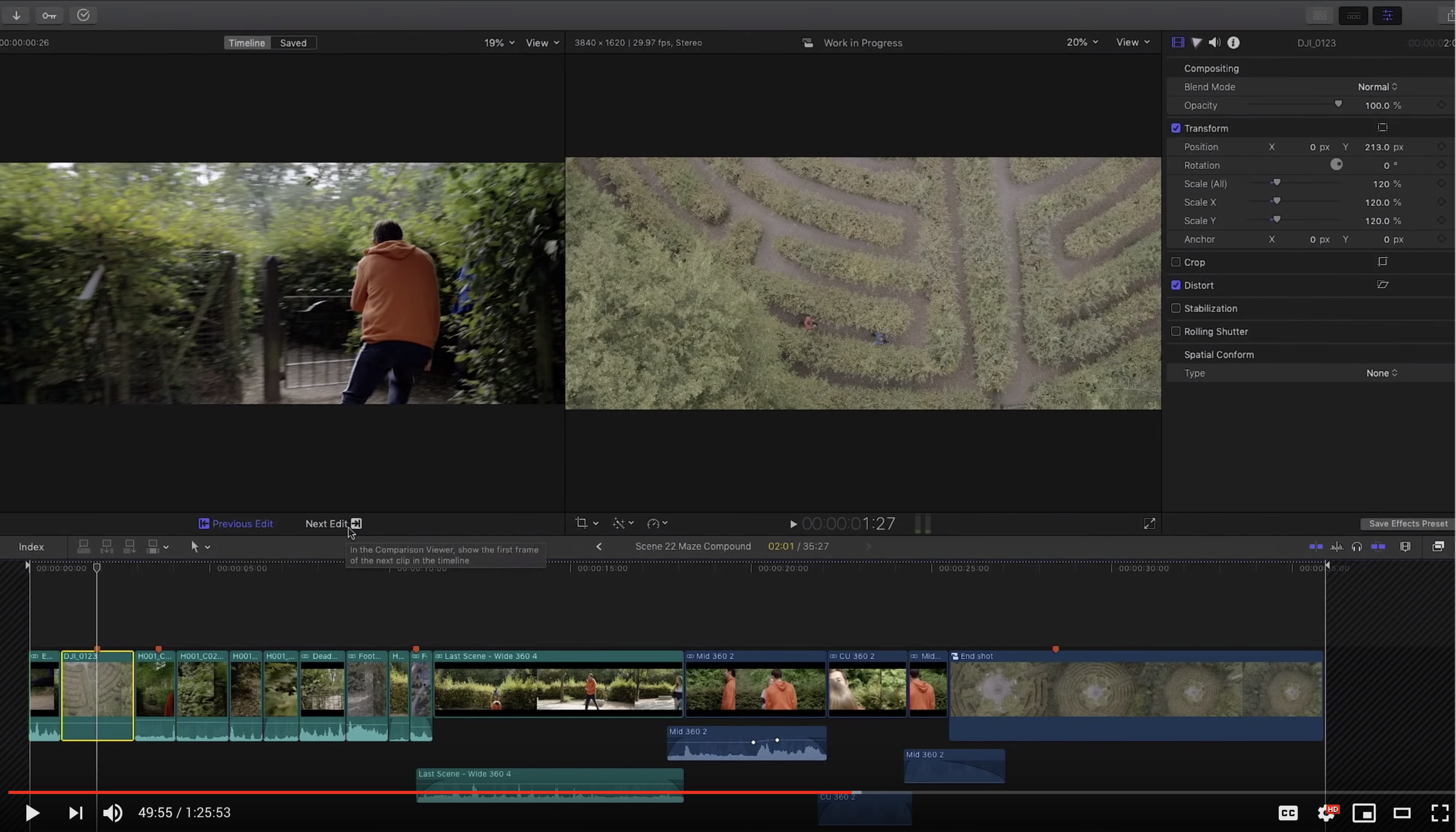Open the Audio inspector speaker icon
Viewport: 1456px width, 832px height.
coord(1215,43)
